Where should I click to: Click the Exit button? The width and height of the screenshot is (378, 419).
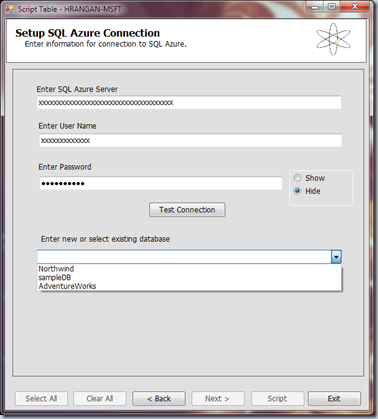pyautogui.click(x=334, y=399)
